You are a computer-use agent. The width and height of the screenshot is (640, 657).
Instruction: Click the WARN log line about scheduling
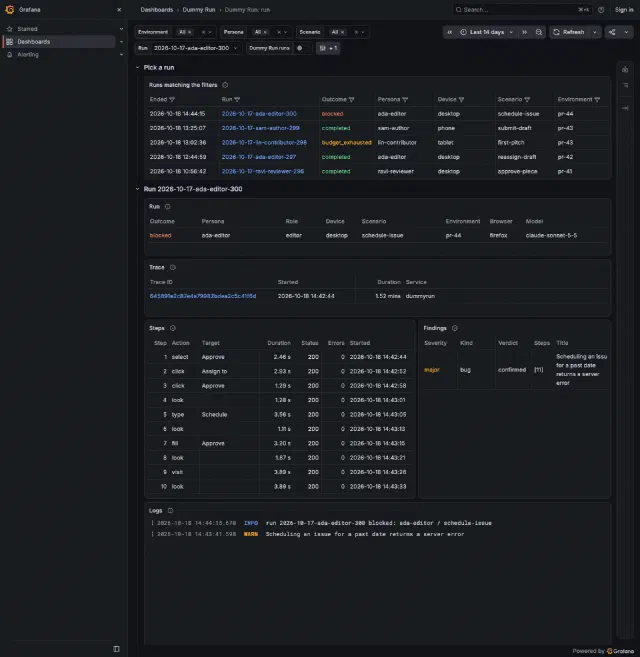308,534
